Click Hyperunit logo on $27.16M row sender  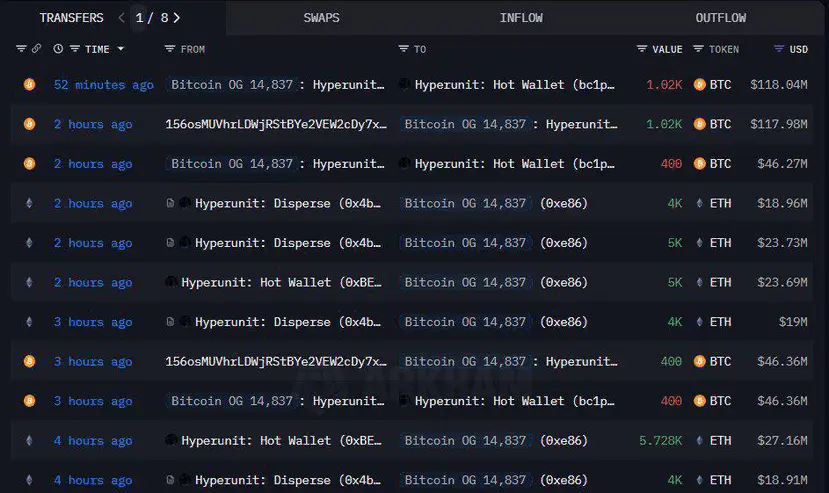[x=171, y=440]
